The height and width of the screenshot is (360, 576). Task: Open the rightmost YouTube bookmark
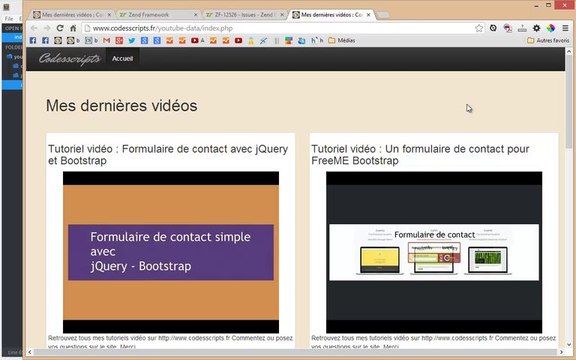(x=238, y=40)
